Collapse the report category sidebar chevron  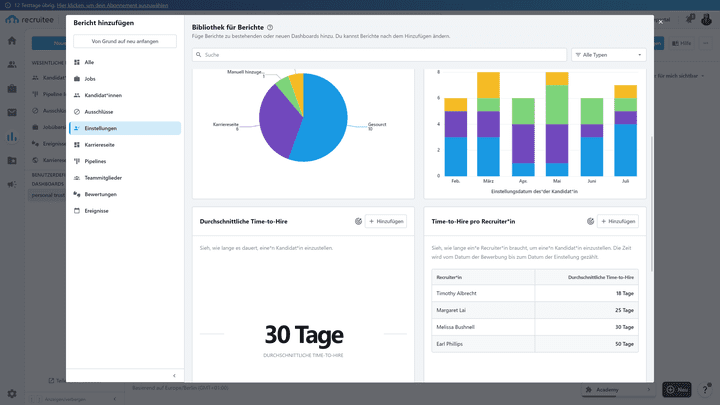tap(174, 376)
